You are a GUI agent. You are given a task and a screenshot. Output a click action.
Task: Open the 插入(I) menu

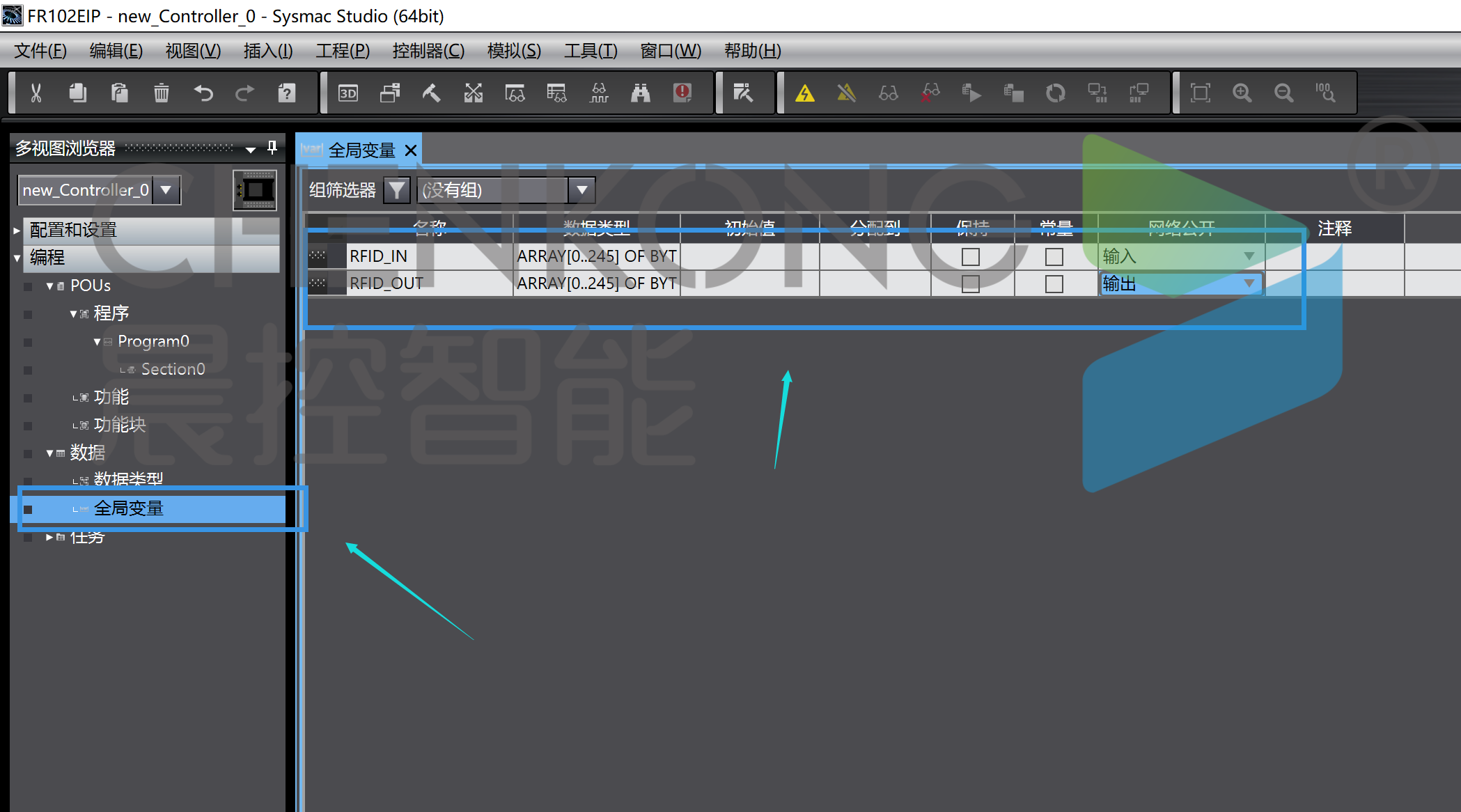268,51
